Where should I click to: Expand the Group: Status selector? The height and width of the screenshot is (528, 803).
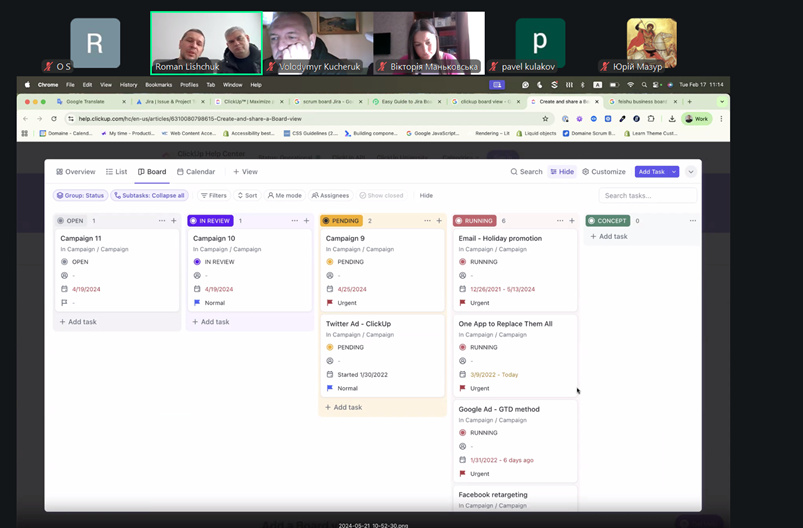[80, 196]
